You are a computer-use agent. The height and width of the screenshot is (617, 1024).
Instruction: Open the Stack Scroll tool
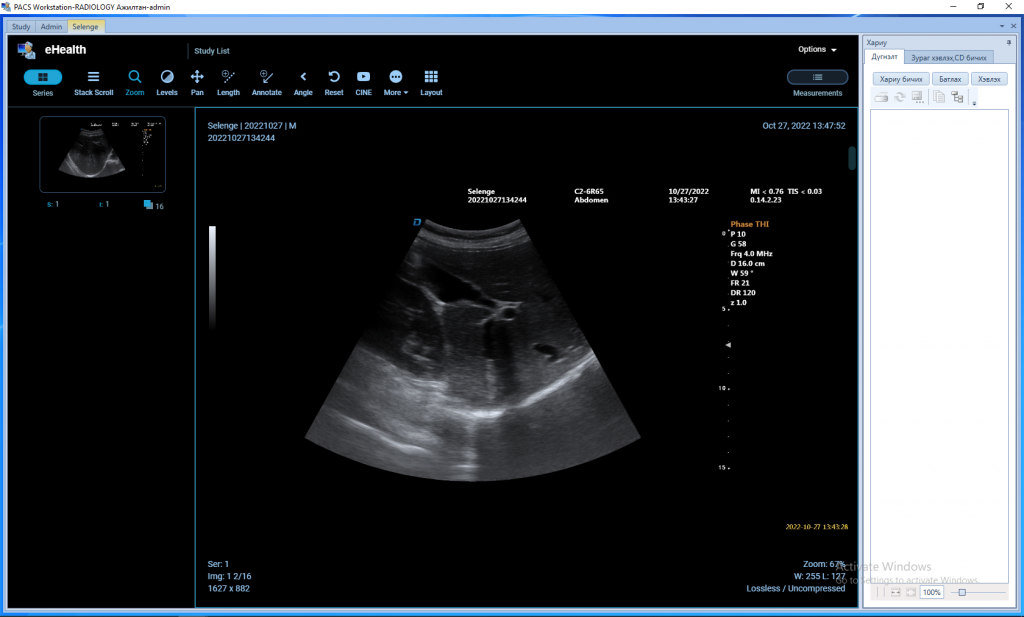(93, 83)
